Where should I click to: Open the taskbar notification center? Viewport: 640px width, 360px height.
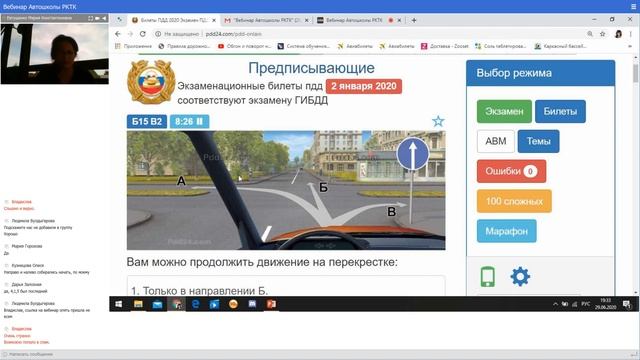tap(627, 304)
